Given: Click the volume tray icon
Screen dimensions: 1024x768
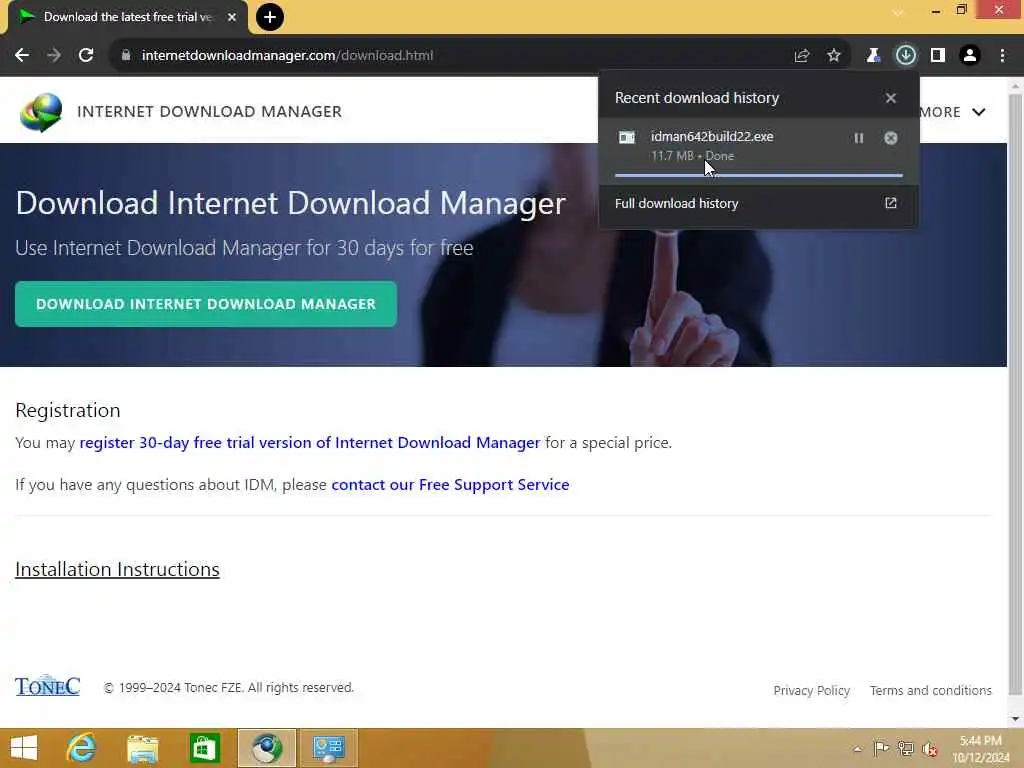Looking at the screenshot, I should 930,749.
